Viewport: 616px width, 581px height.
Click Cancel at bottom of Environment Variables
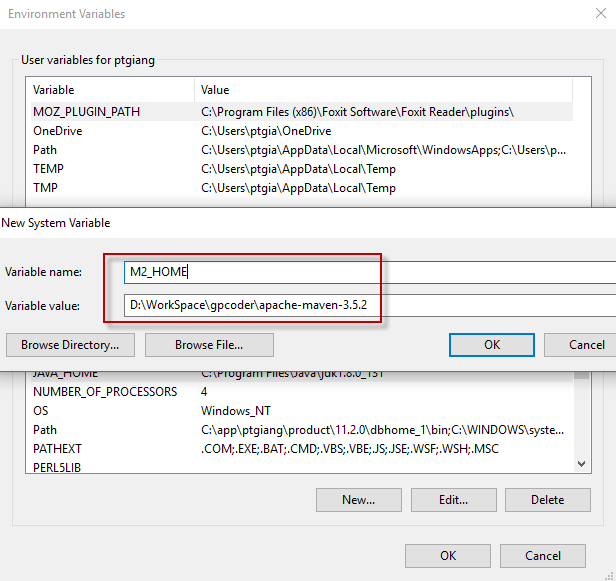click(542, 555)
